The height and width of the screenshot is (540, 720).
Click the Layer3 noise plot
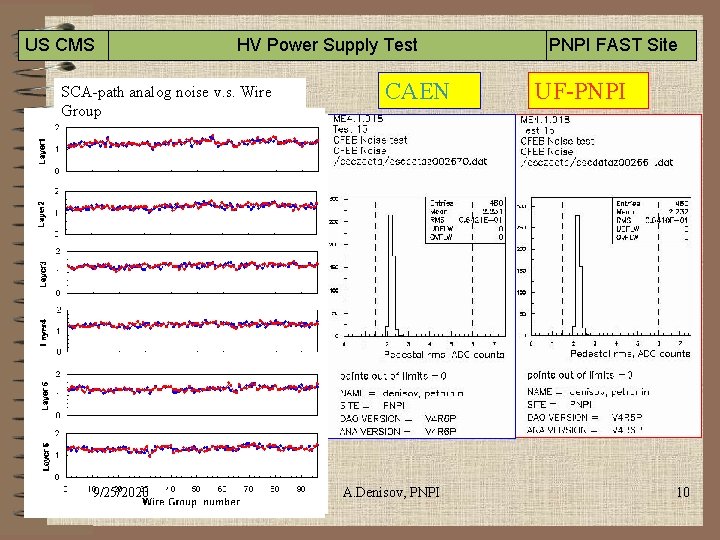click(x=192, y=272)
